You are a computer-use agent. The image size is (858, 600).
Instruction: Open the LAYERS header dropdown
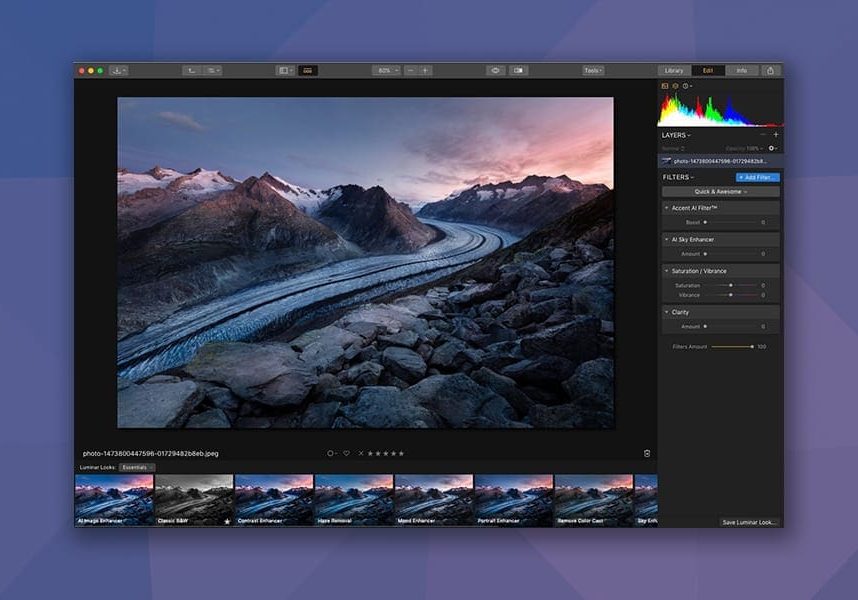pos(676,135)
